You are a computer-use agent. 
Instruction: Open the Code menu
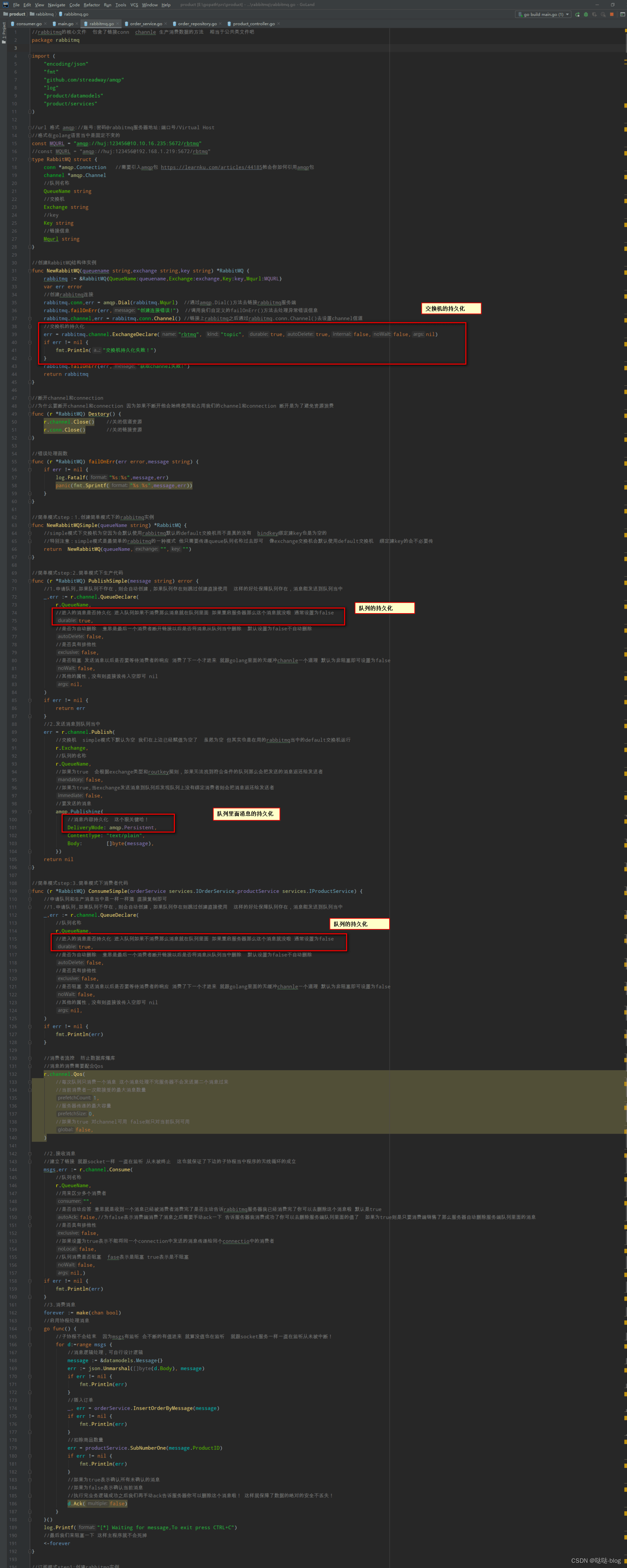75,5
